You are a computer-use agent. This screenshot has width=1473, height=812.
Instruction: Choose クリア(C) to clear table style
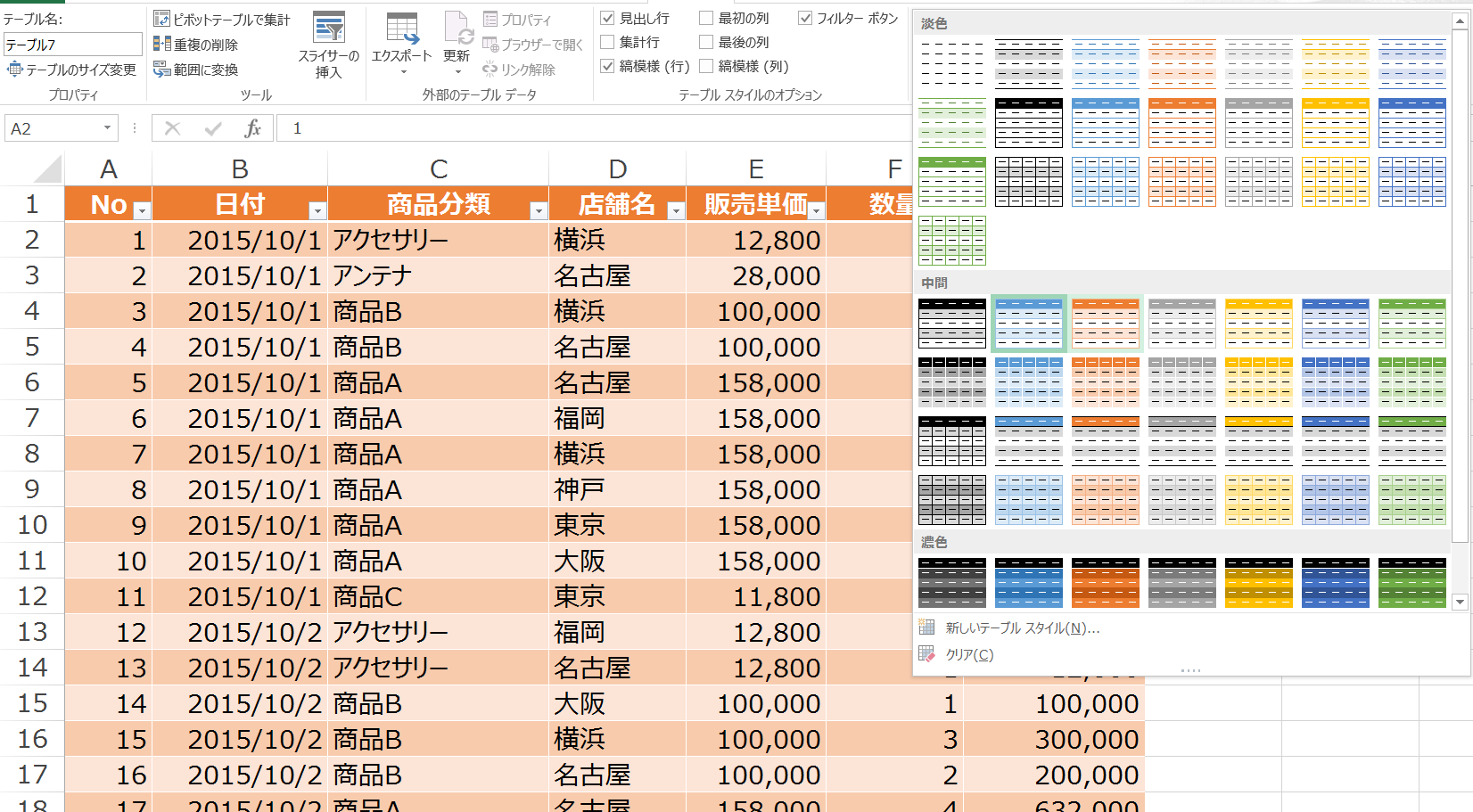[x=969, y=654]
